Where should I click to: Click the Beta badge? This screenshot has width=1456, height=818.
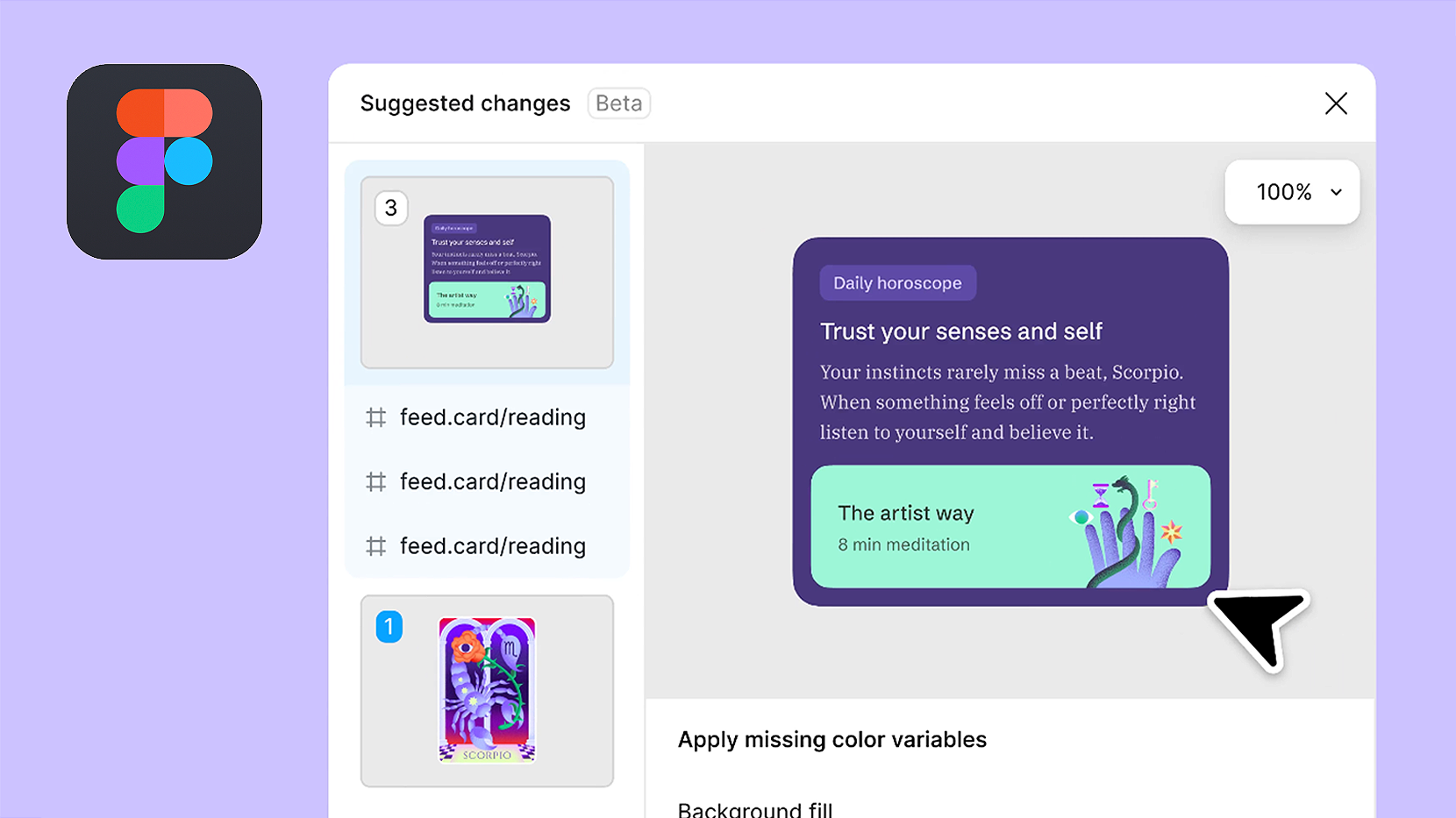pyautogui.click(x=618, y=103)
